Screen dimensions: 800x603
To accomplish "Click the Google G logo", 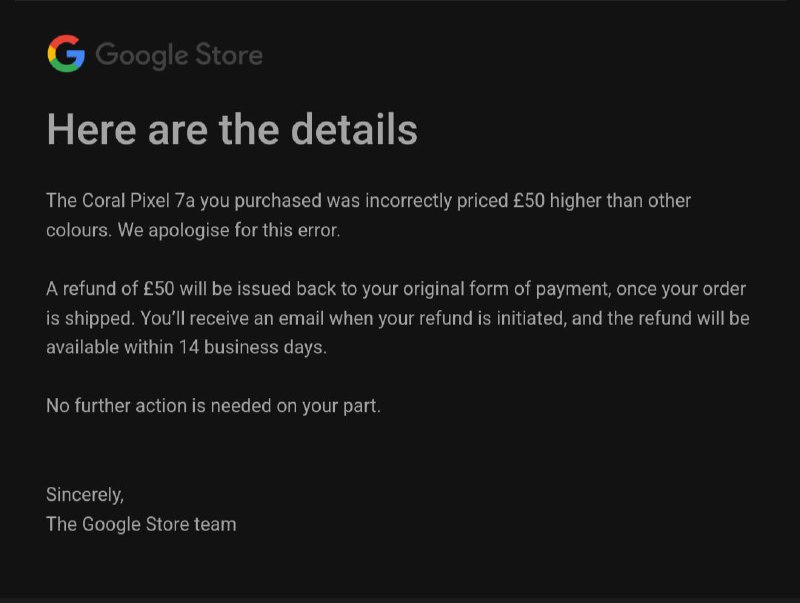I will pos(66,53).
